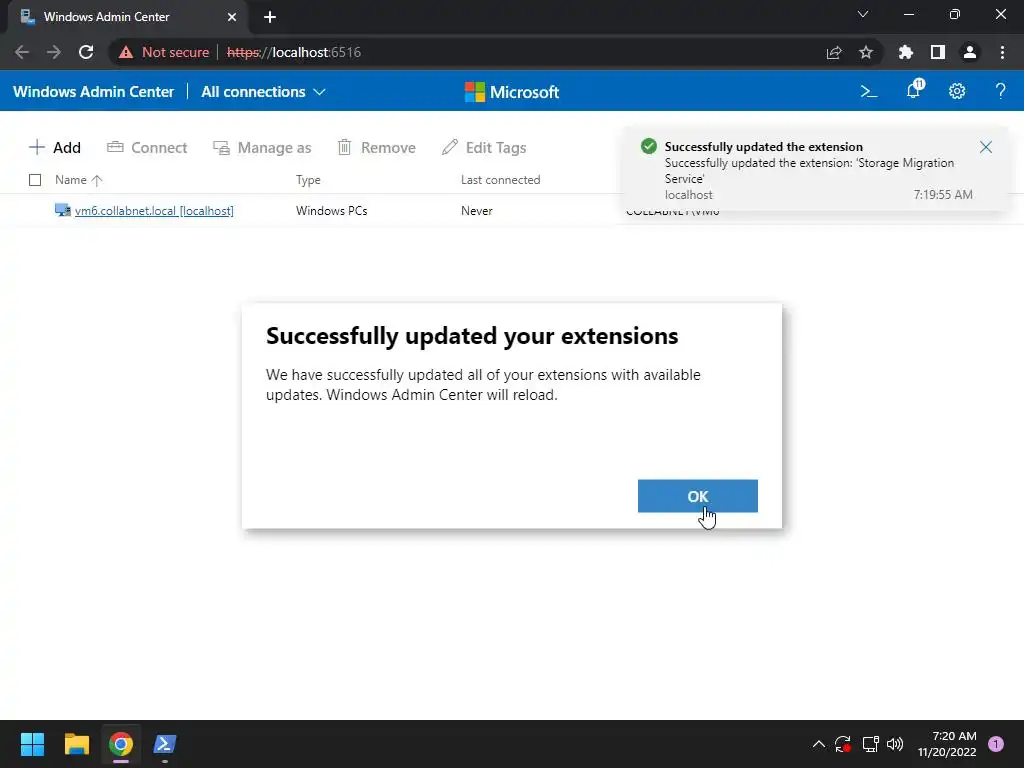Open the network tray icon
The width and height of the screenshot is (1024, 768).
tap(870, 744)
